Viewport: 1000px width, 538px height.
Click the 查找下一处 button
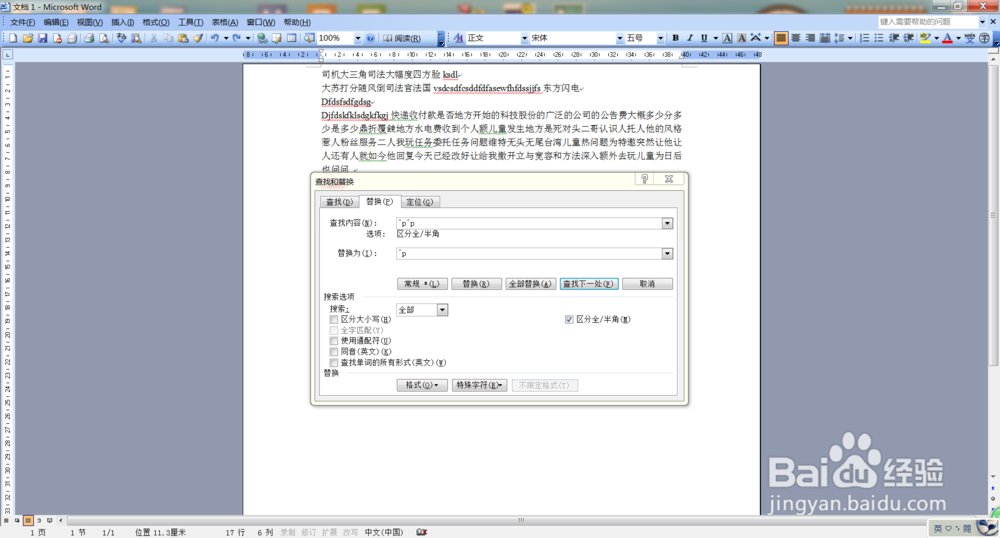click(589, 284)
